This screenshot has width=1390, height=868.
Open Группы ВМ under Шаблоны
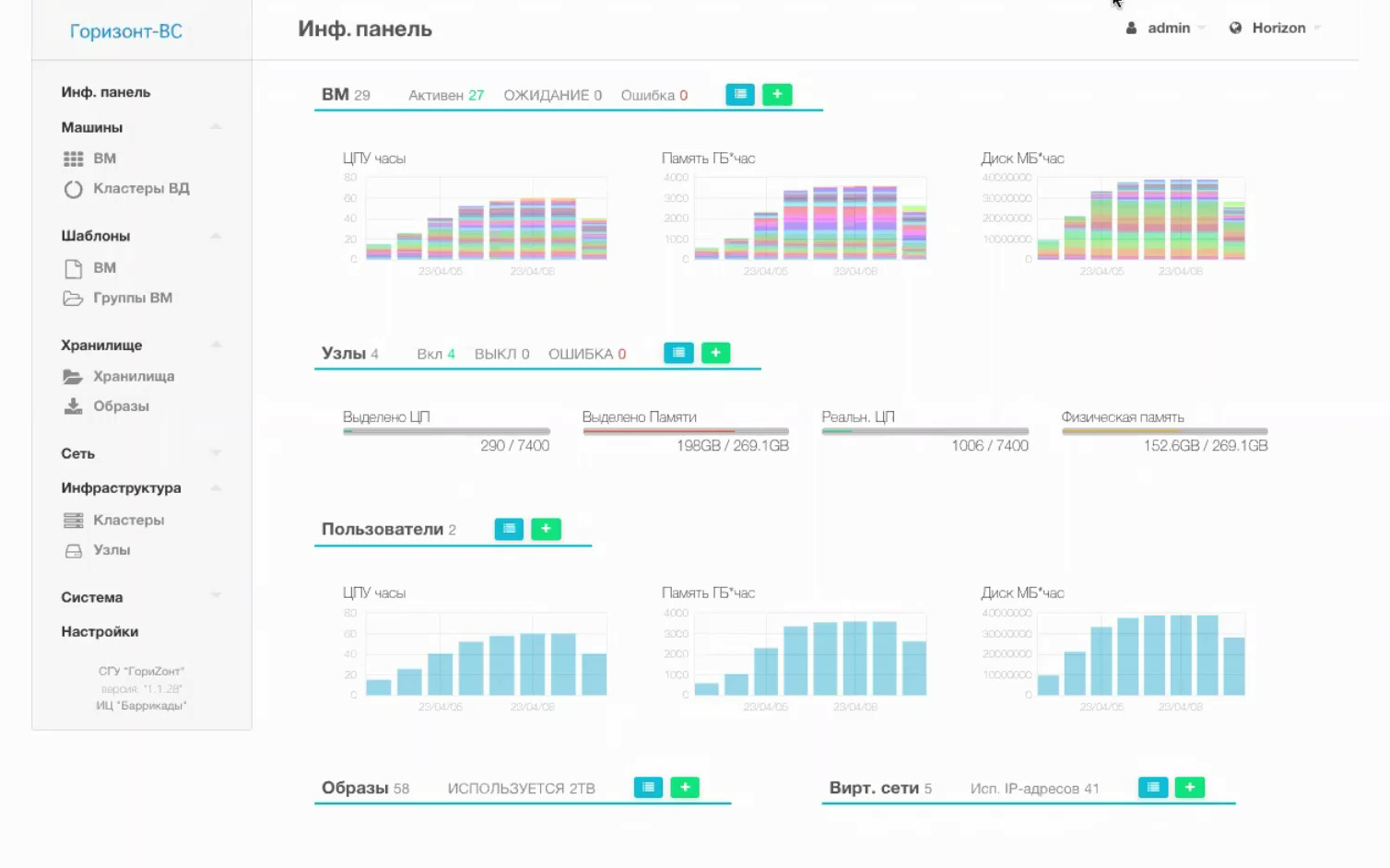tap(133, 298)
